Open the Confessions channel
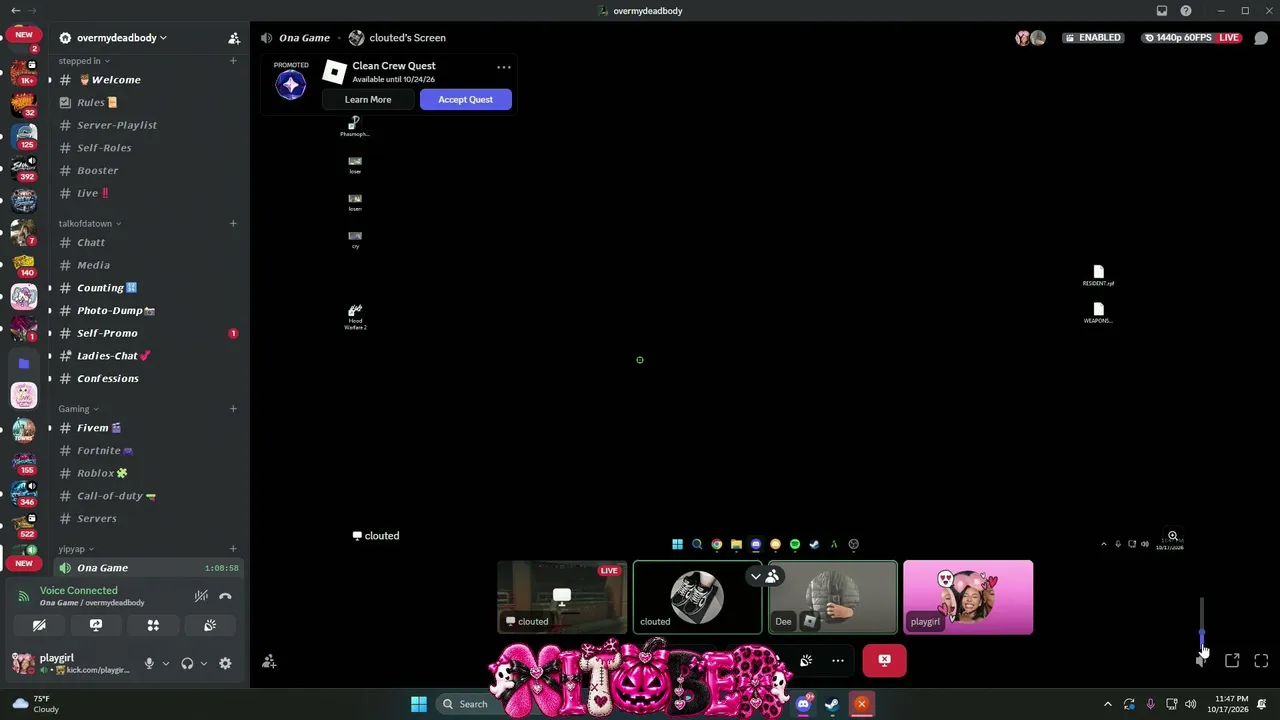The height and width of the screenshot is (720, 1280). 148,378
